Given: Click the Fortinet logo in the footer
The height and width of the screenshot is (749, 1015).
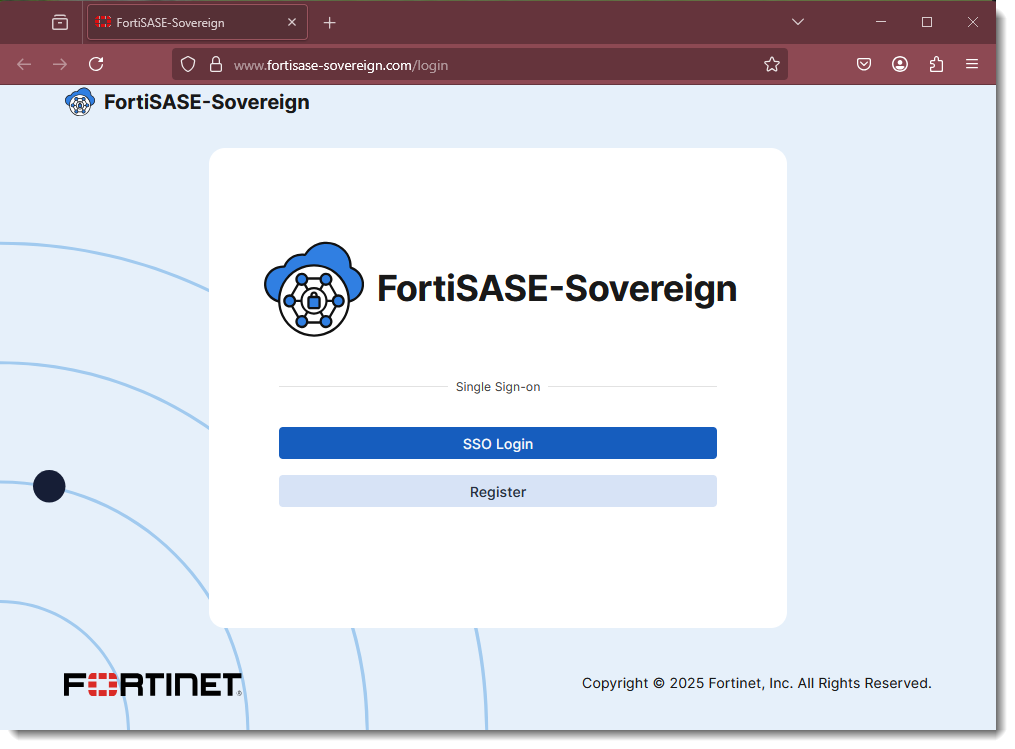Looking at the screenshot, I should coord(152,684).
